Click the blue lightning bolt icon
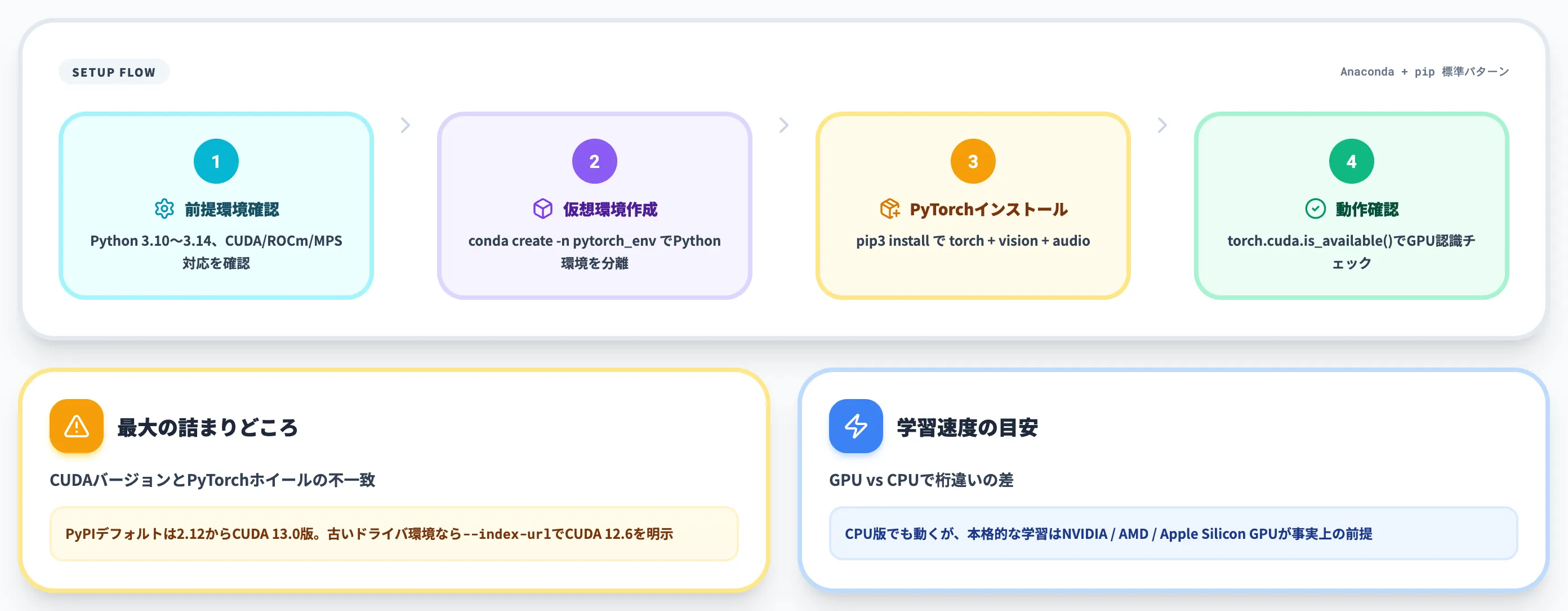Image resolution: width=1568 pixels, height=611 pixels. coord(856,427)
